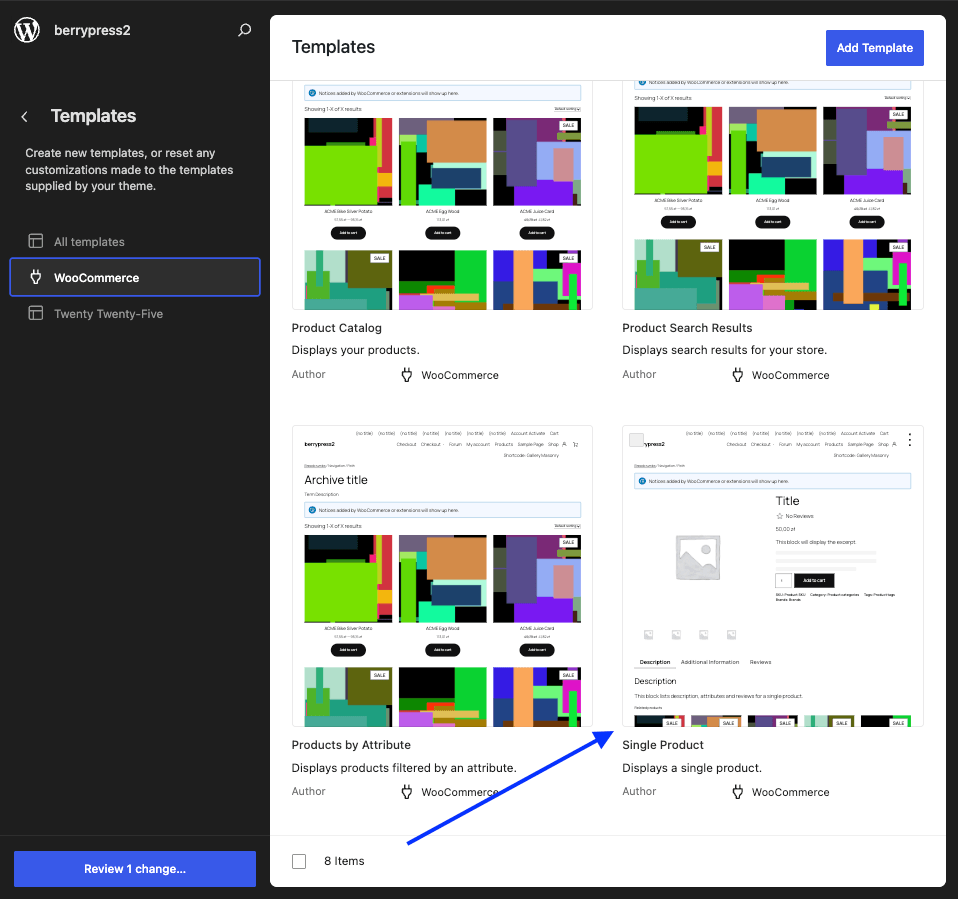
Task: Click 'Displays search results for your store.' text
Action: (724, 350)
